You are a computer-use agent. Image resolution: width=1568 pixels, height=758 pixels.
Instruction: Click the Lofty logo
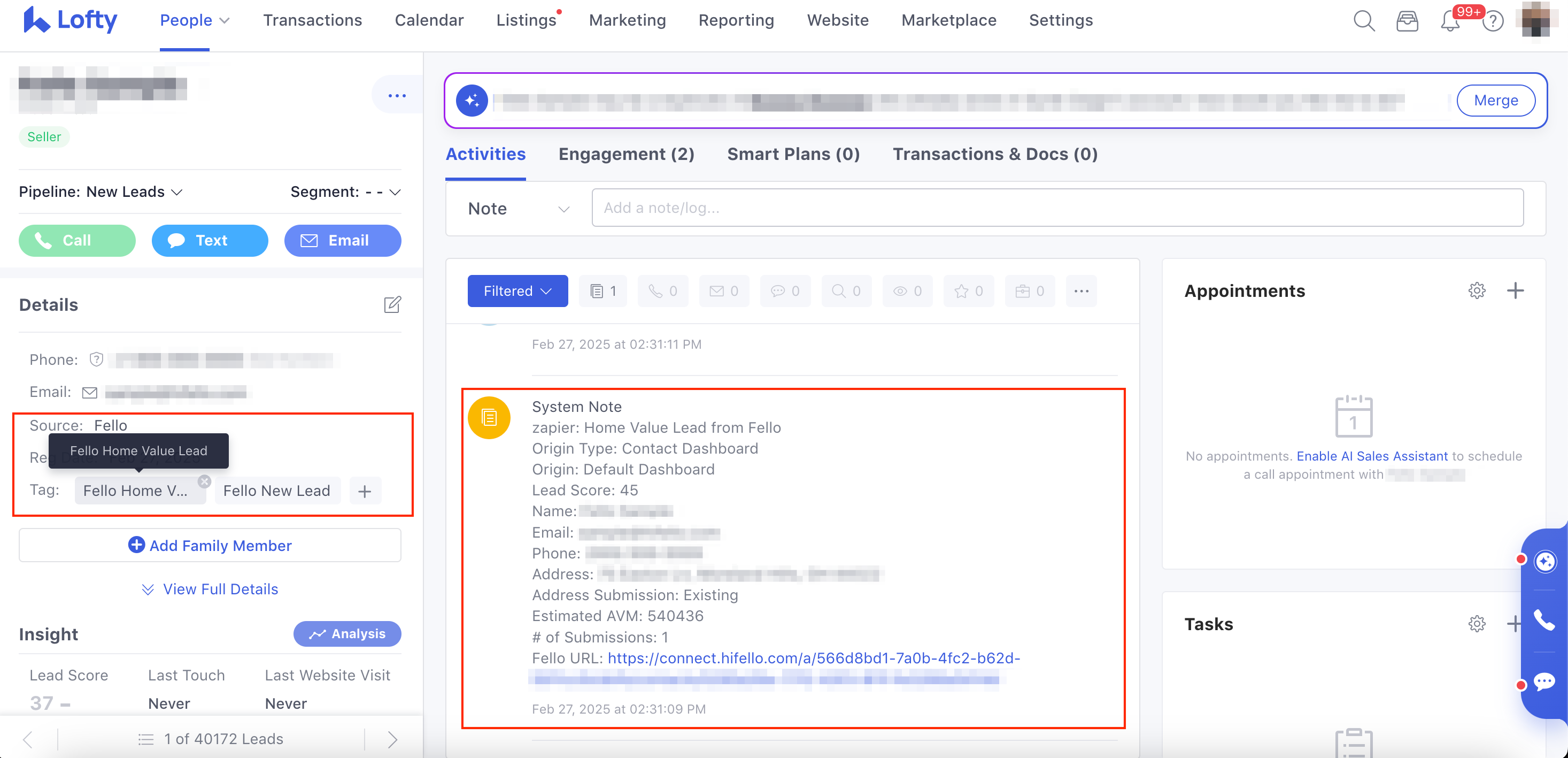pos(70,20)
